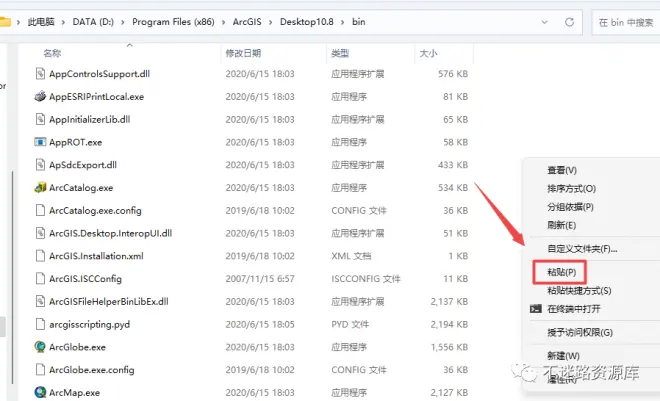Open 排序方式(O) submenu

(x=571, y=189)
